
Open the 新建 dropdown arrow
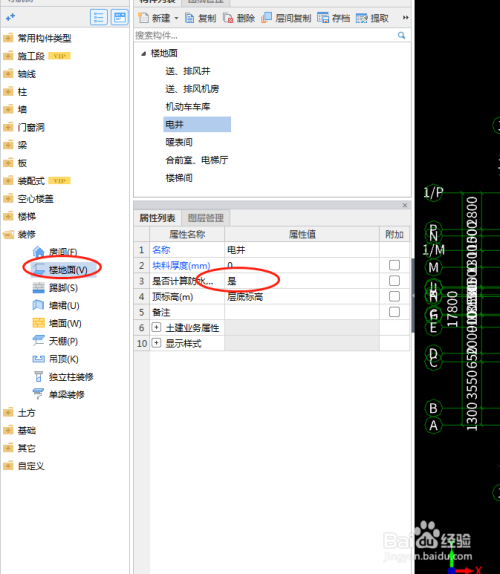coord(176,18)
